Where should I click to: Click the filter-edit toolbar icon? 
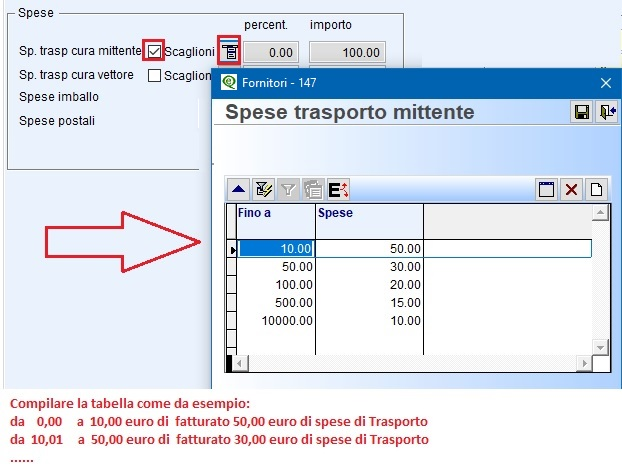263,189
